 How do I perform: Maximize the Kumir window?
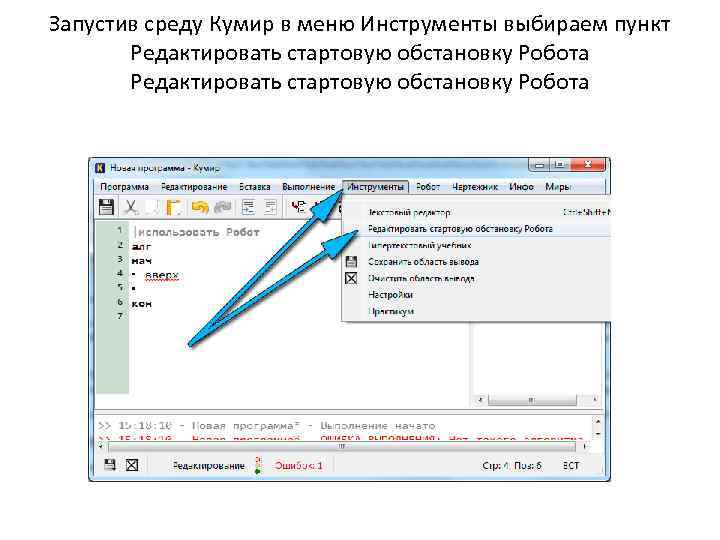559,165
